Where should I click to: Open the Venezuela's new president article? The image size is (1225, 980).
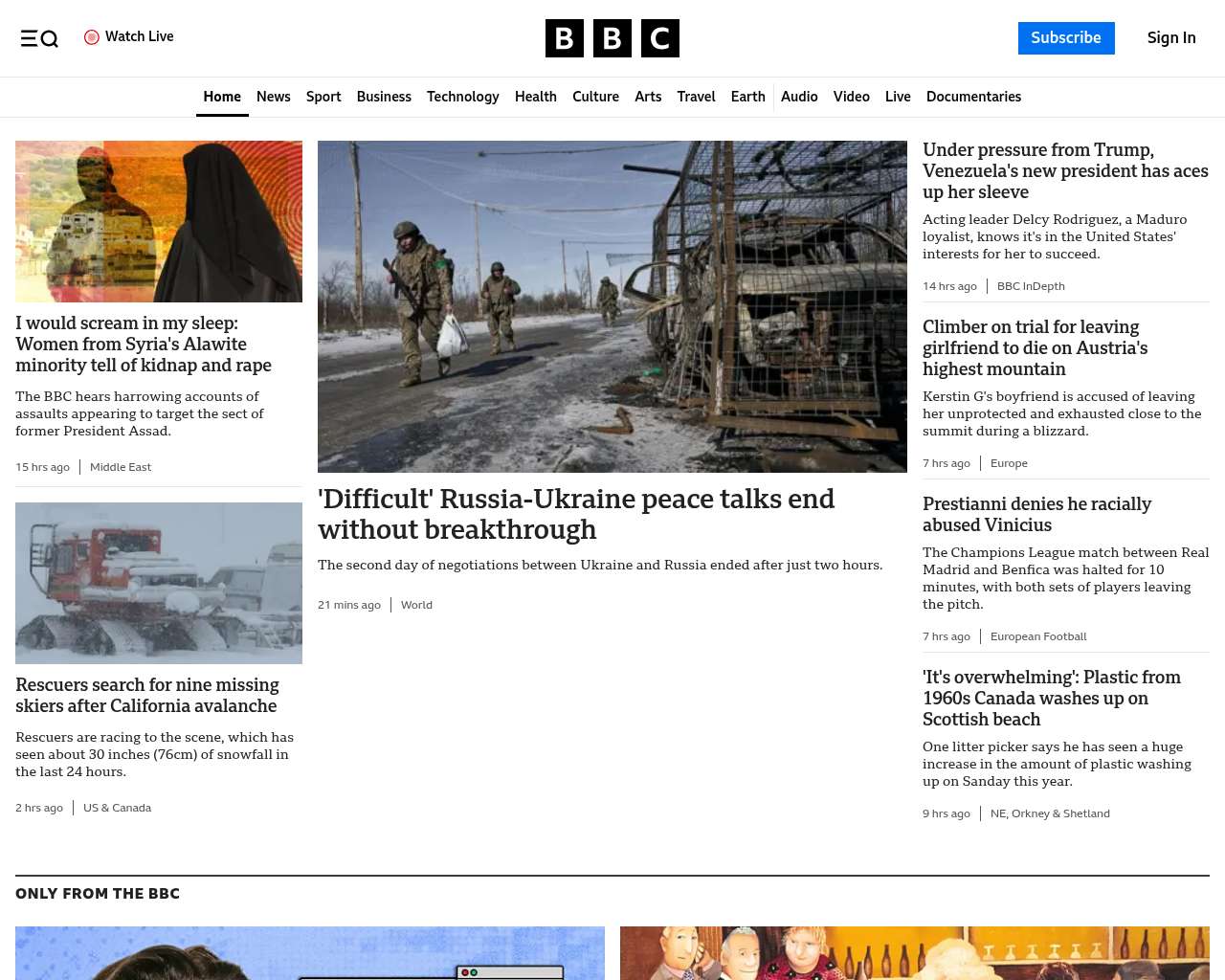point(1065,171)
